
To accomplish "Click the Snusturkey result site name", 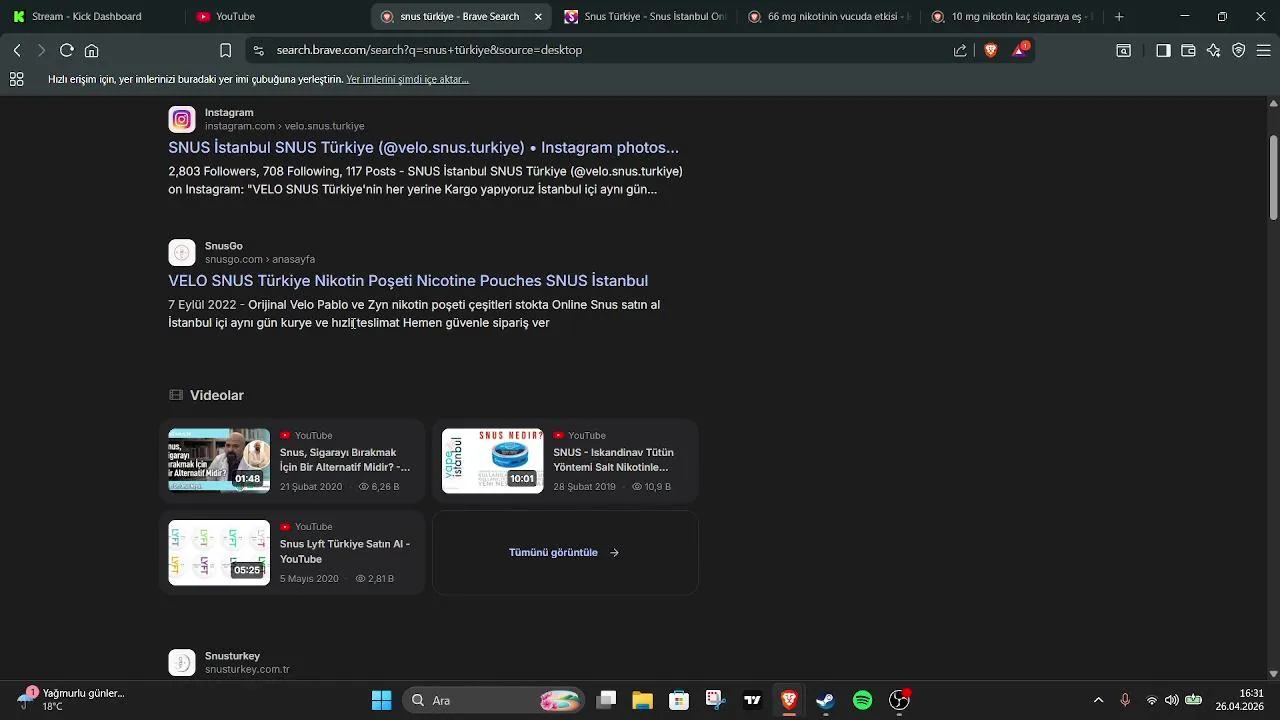I will tap(232, 656).
